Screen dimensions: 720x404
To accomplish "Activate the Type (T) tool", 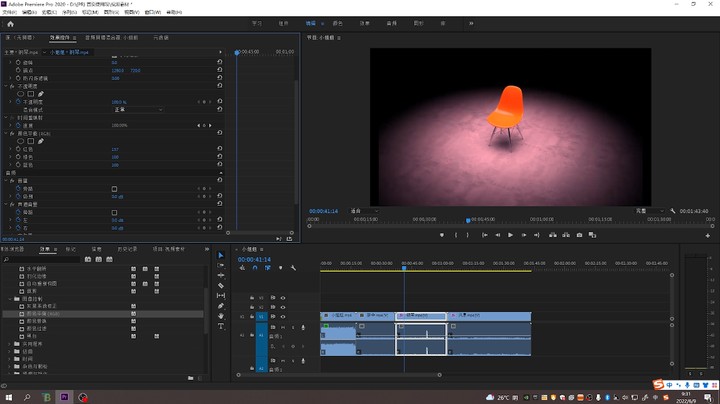I will coord(221,326).
